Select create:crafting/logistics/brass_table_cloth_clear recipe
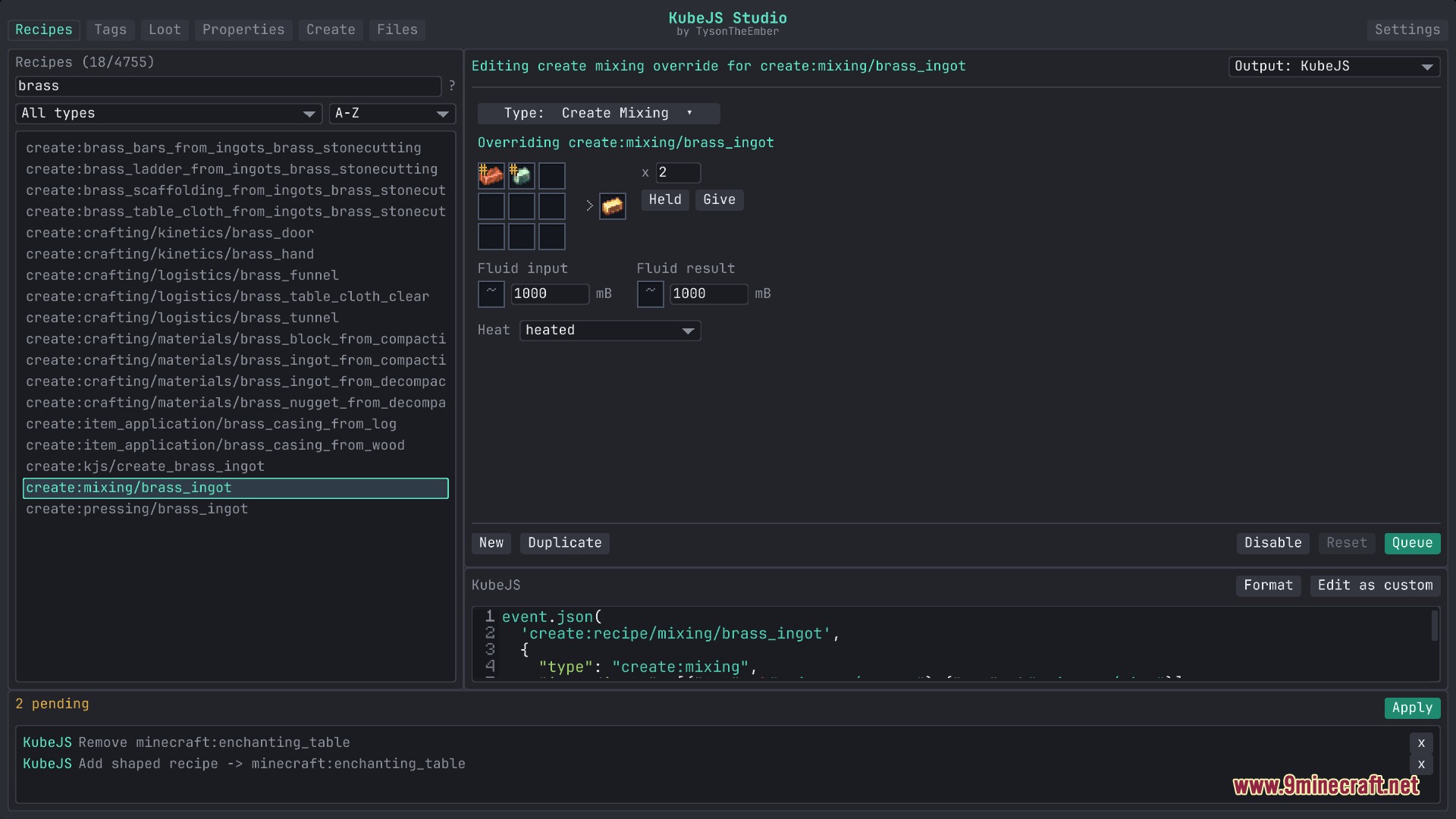This screenshot has height=819, width=1456. (x=236, y=297)
